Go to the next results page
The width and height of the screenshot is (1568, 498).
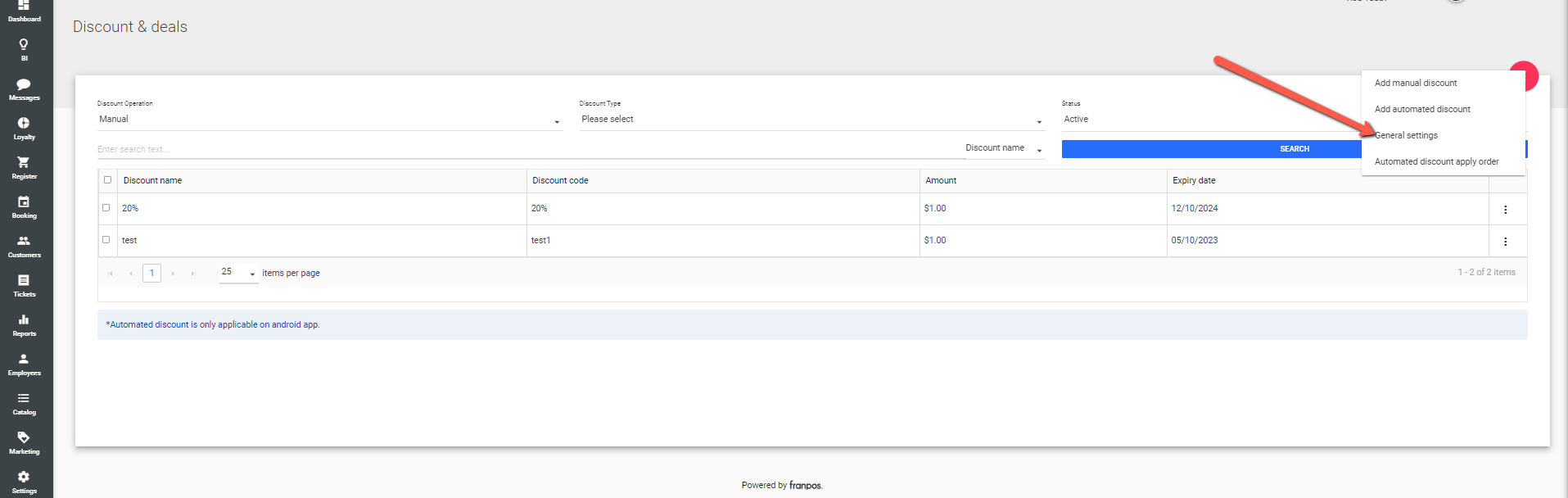coord(173,274)
